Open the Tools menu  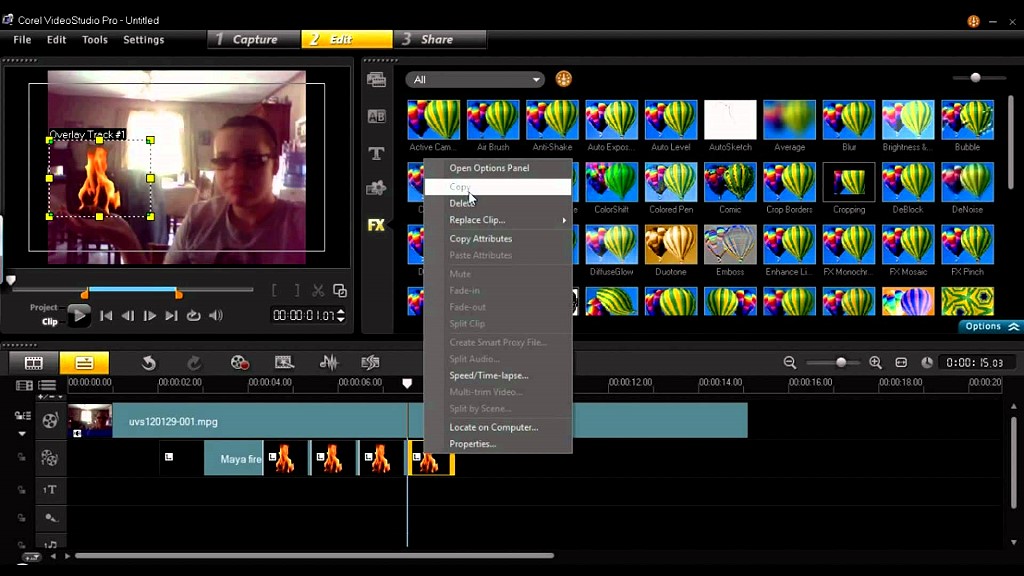95,40
